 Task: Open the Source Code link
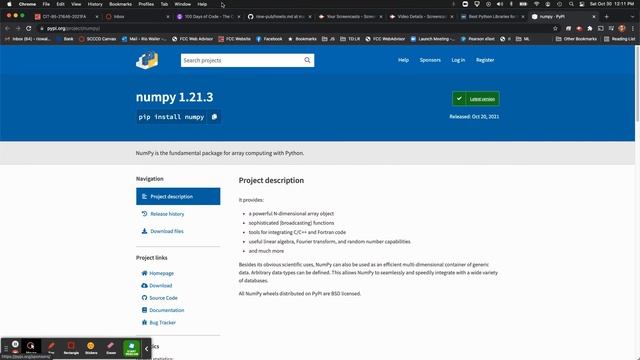pos(159,298)
